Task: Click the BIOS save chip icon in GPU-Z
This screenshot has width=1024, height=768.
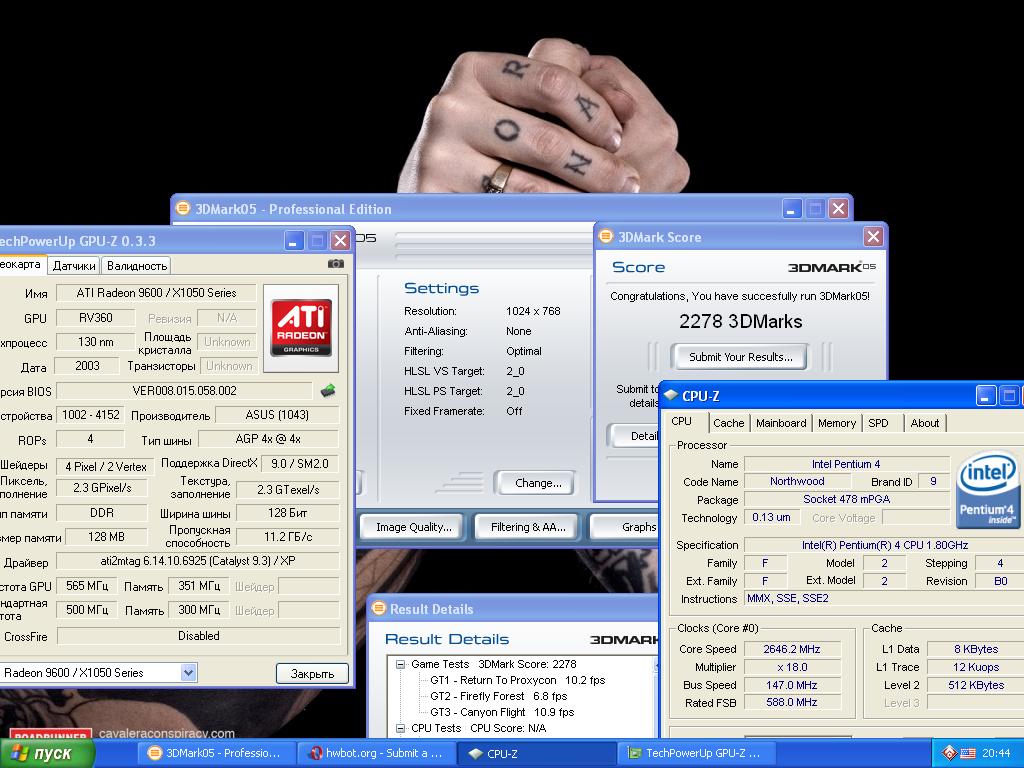Action: (x=328, y=391)
